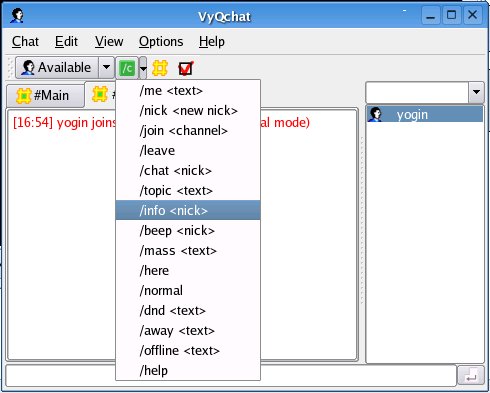Open the View menu
490x393 pixels.
(x=109, y=42)
